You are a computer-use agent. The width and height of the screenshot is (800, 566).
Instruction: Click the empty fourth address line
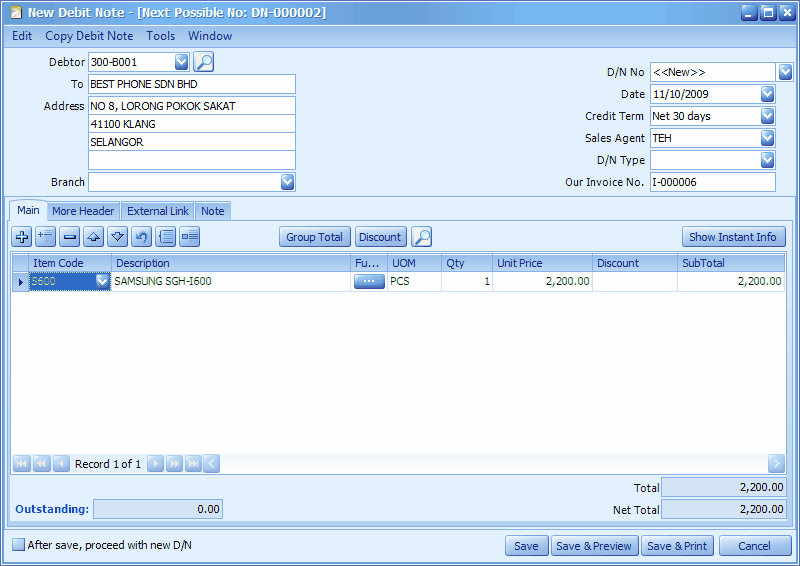(x=192, y=160)
